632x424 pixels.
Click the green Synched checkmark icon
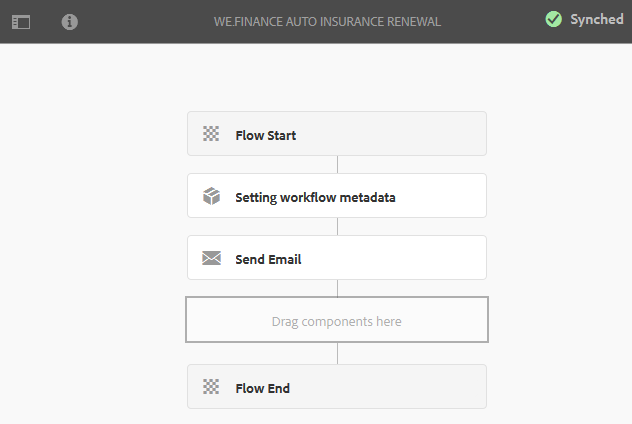point(553,20)
